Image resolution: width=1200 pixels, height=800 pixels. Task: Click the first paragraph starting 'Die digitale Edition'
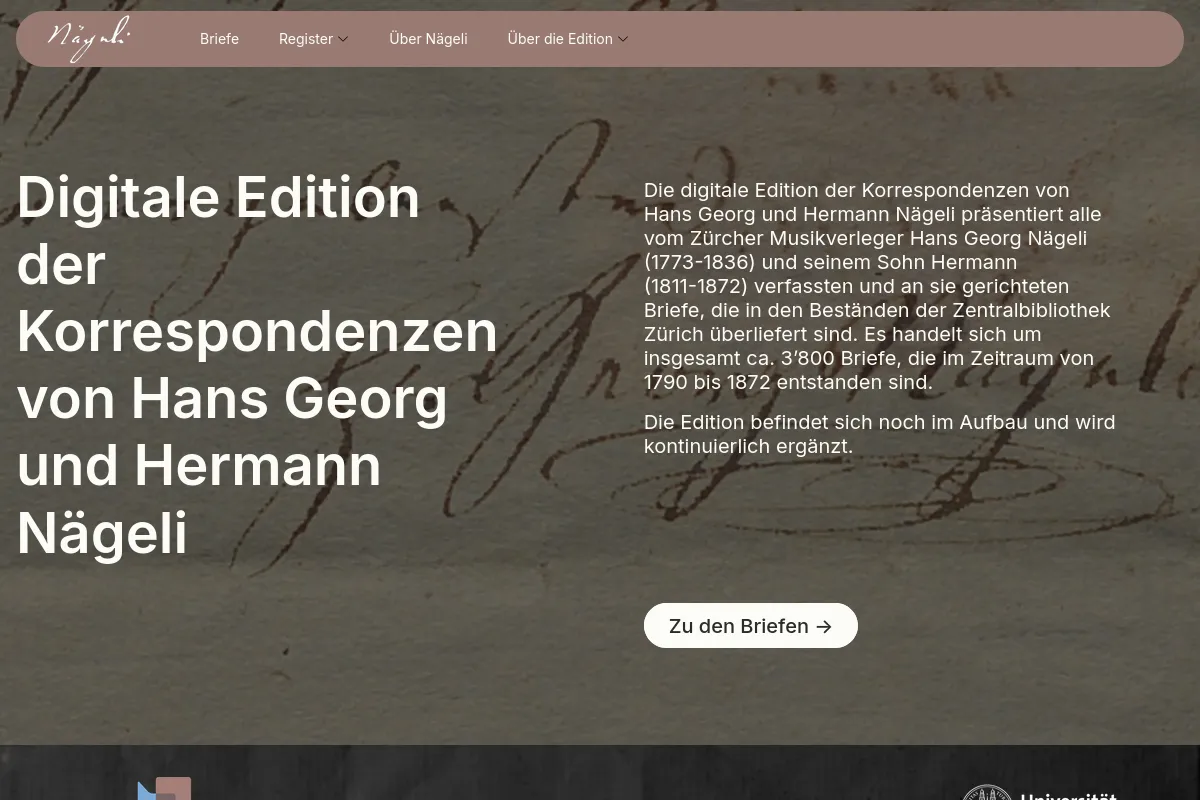tap(878, 286)
